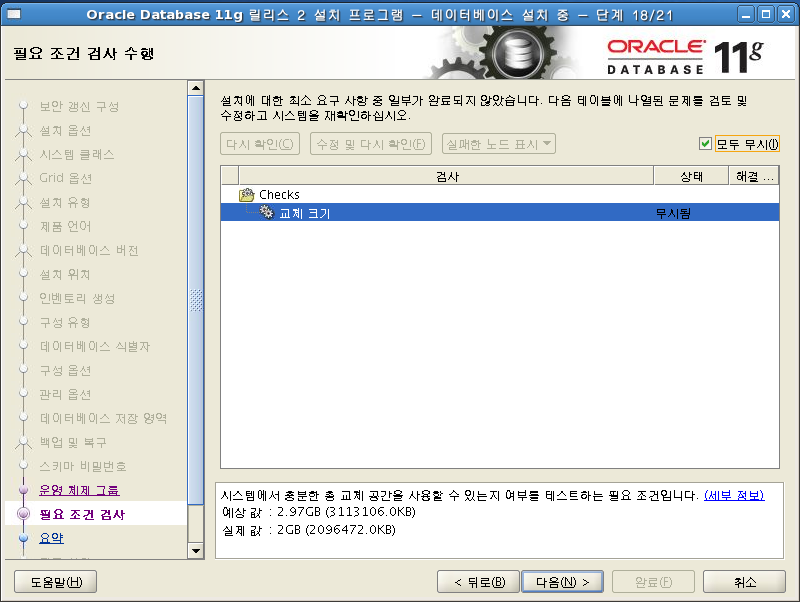Open the 세부 정보 link

tap(734, 495)
